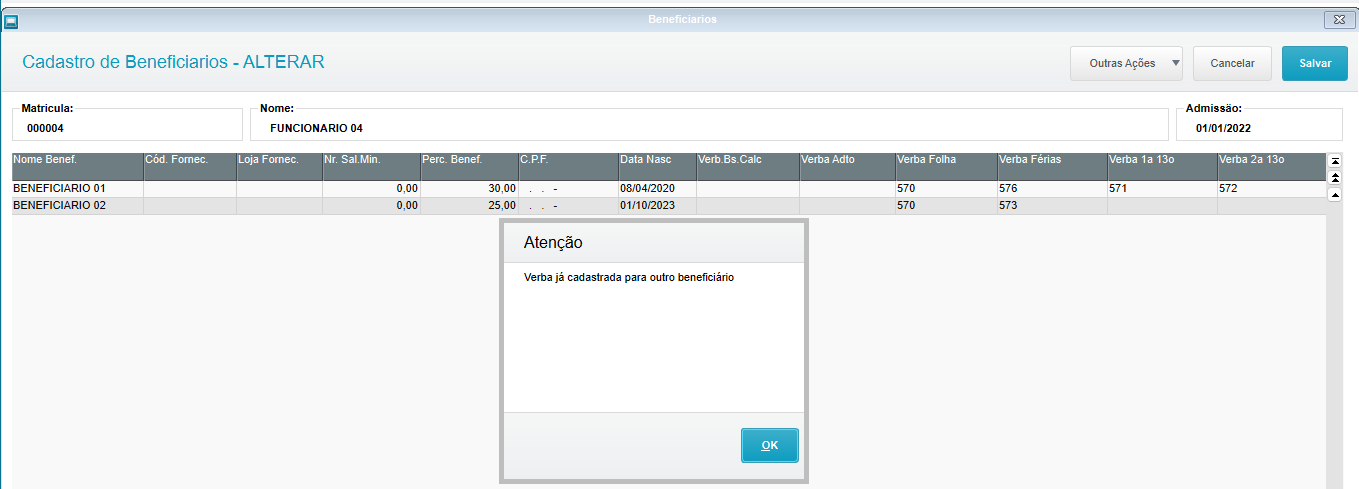Click the 25,00 percentage cell
This screenshot has height=489, width=1359.
pyautogui.click(x=469, y=205)
